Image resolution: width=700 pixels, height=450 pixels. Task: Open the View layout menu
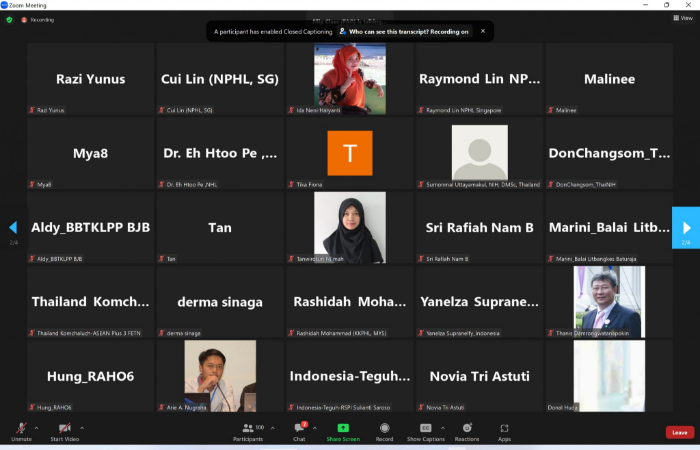click(685, 18)
